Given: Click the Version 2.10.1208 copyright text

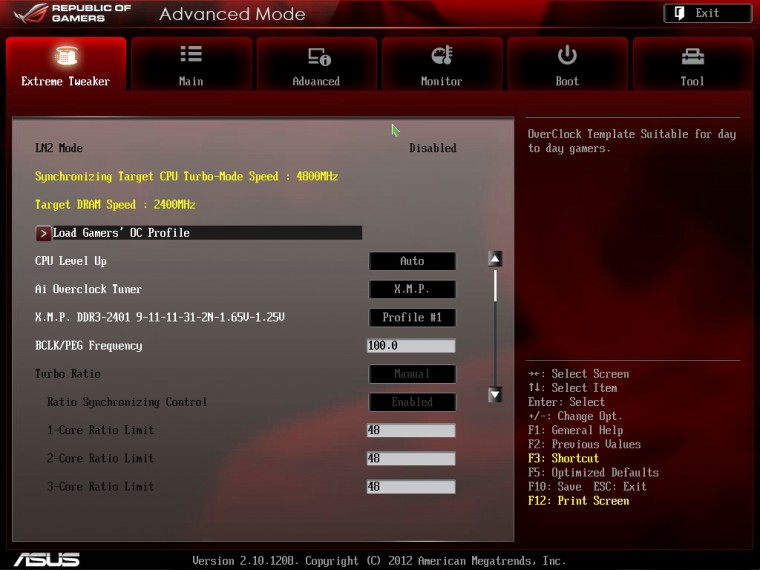Looking at the screenshot, I should click(x=379, y=561).
